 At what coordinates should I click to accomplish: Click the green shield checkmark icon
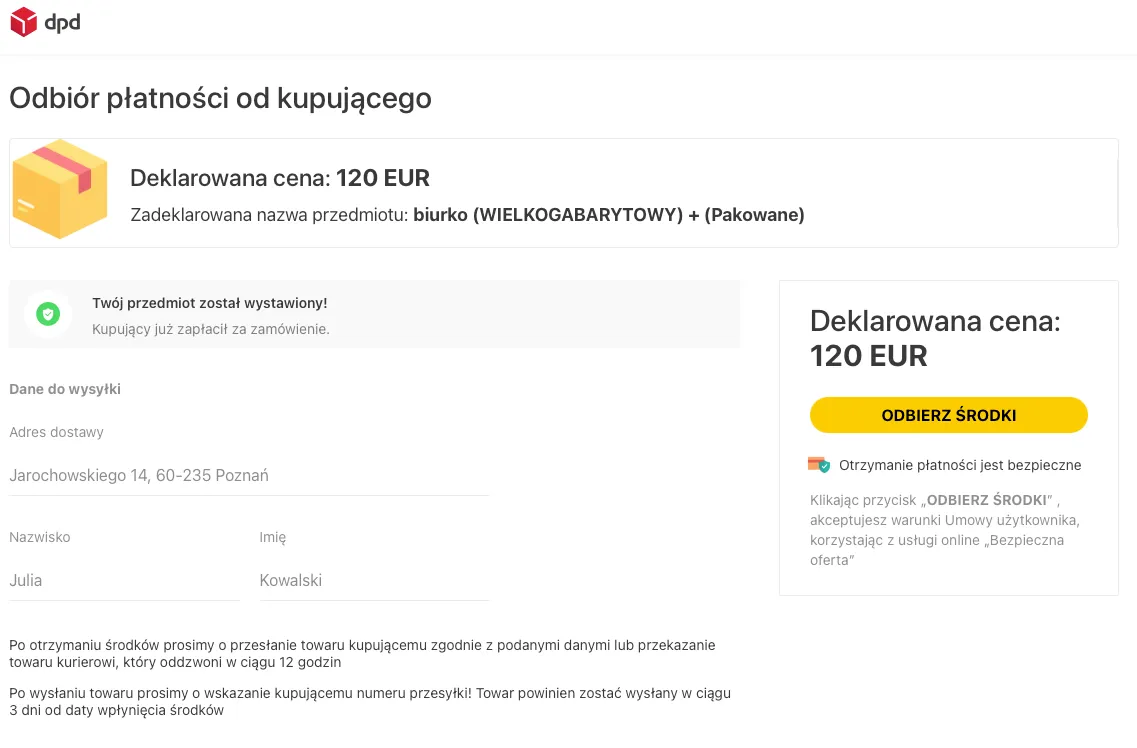tap(46, 314)
